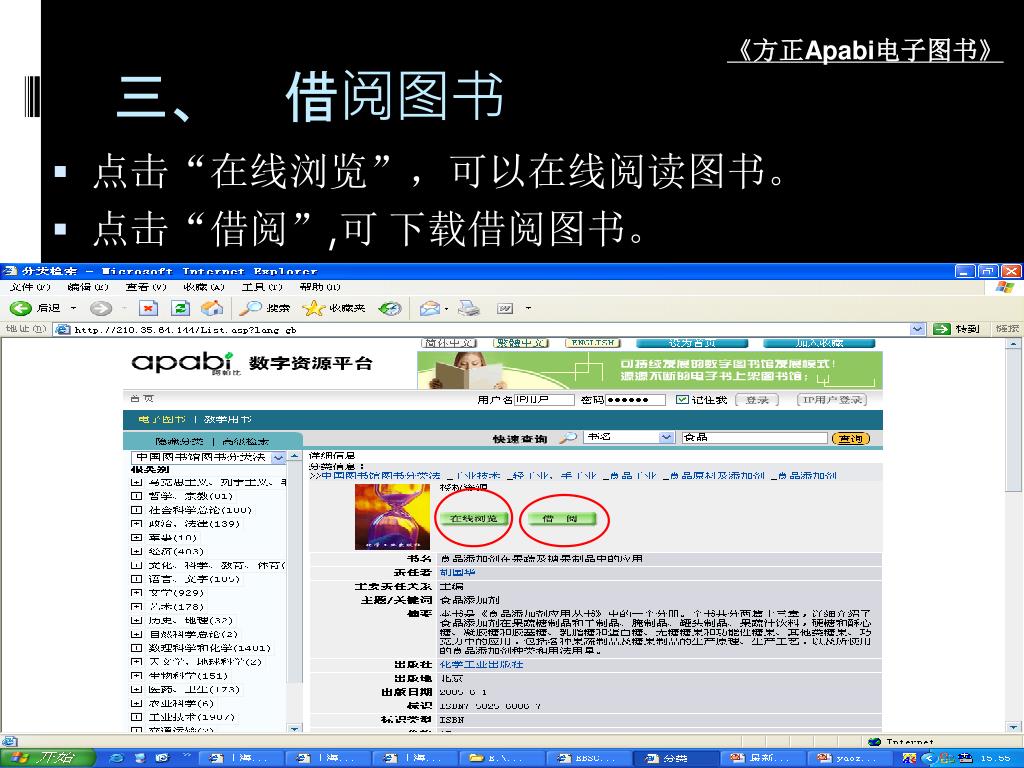This screenshot has height=768, width=1024.
Task: Click the 化学工业出版社 publisher link
Action: [481, 665]
